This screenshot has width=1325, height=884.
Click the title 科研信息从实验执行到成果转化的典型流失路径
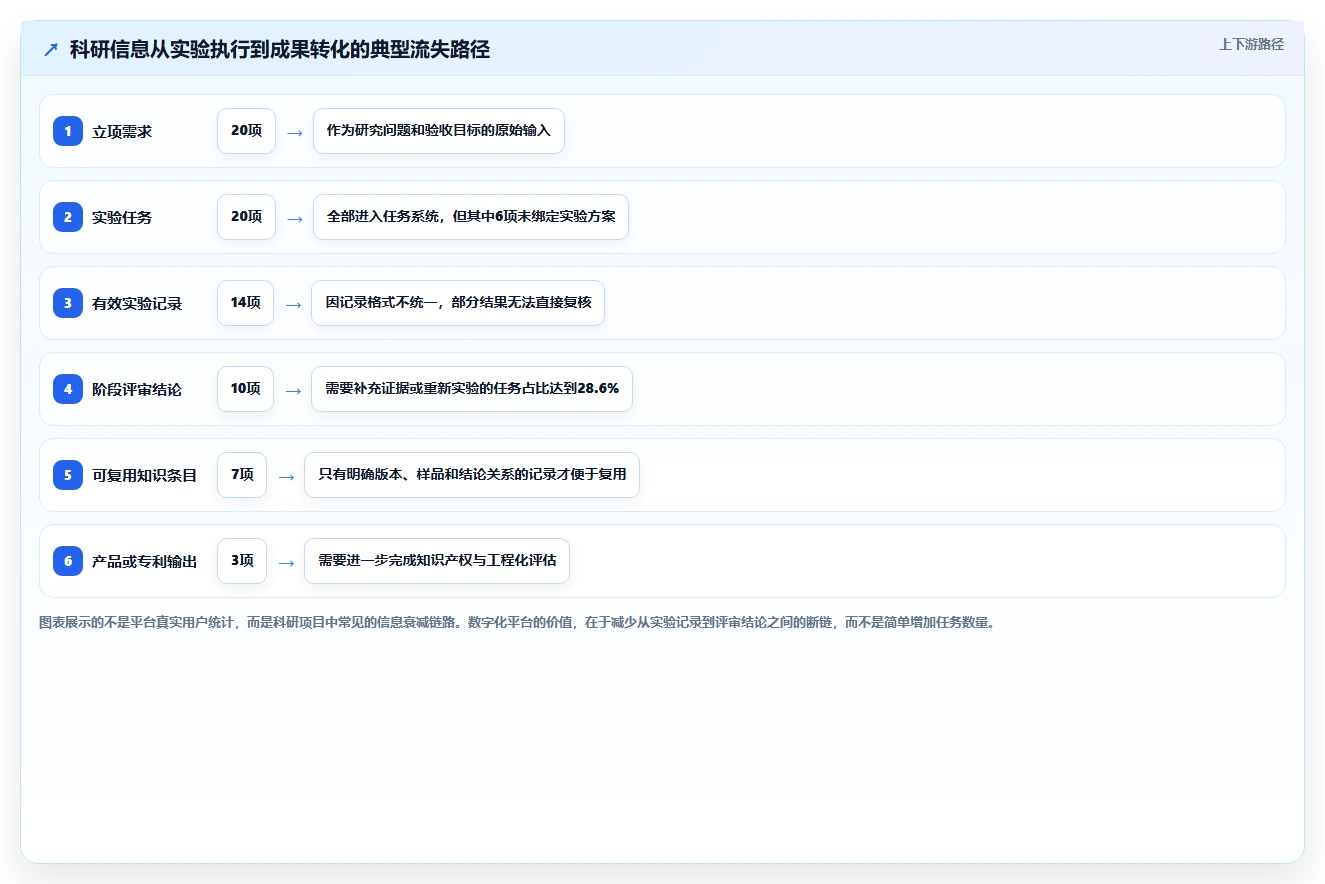click(x=280, y=50)
